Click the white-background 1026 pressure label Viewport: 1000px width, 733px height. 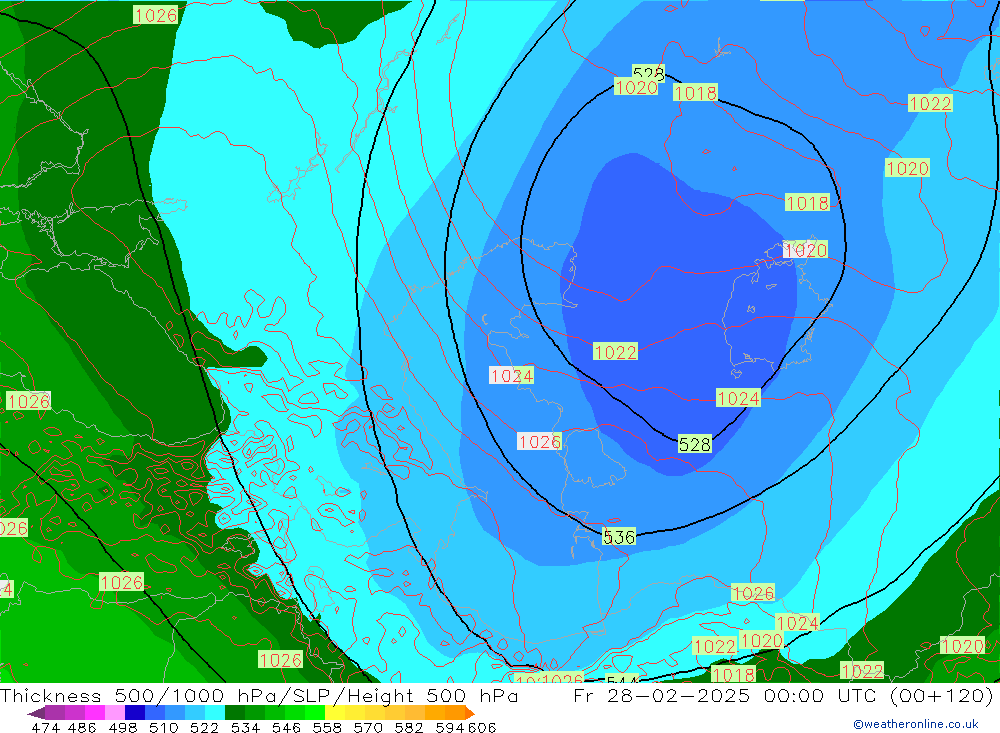pos(540,441)
